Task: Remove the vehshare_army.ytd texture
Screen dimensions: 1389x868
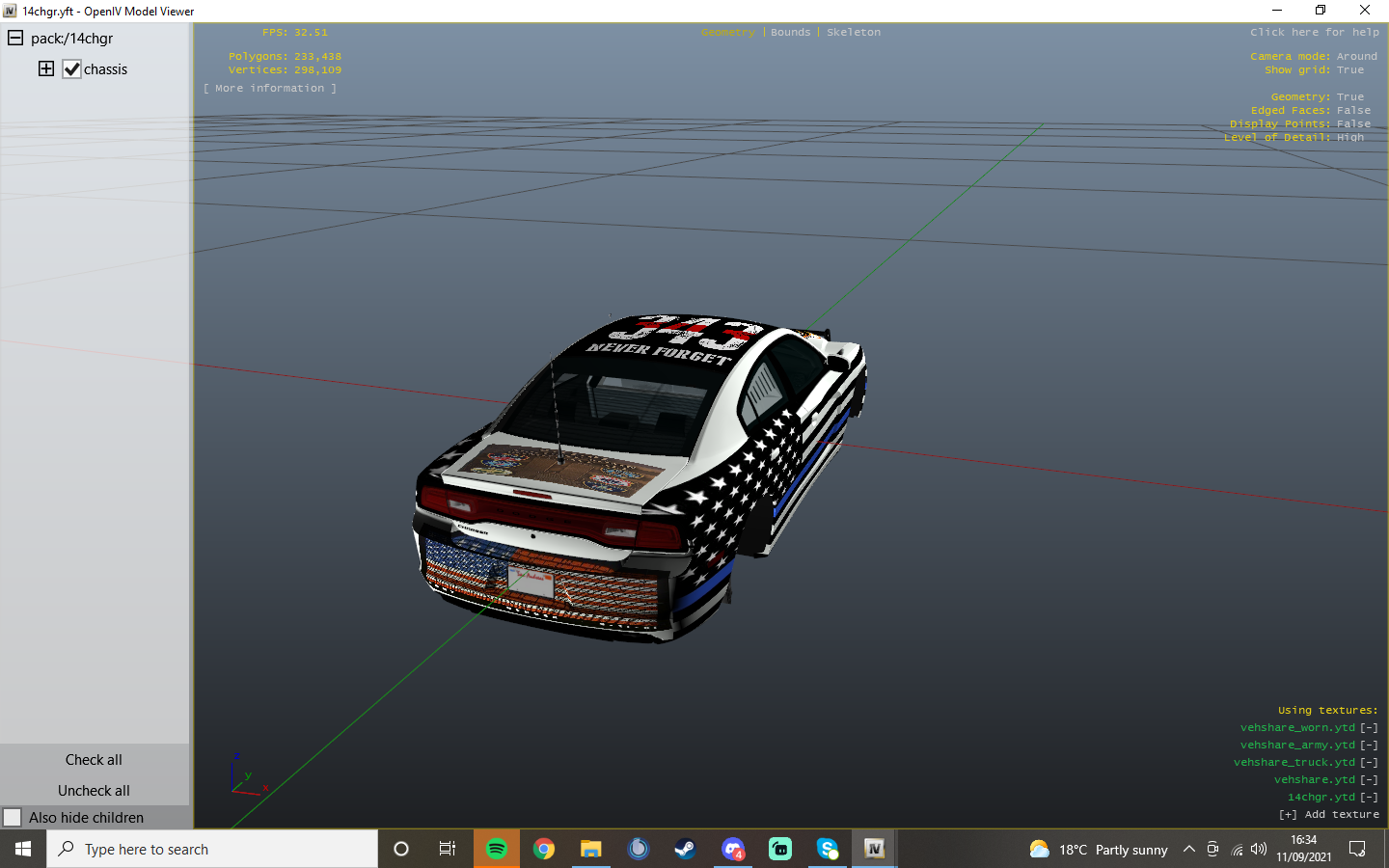Action: [x=1369, y=746]
